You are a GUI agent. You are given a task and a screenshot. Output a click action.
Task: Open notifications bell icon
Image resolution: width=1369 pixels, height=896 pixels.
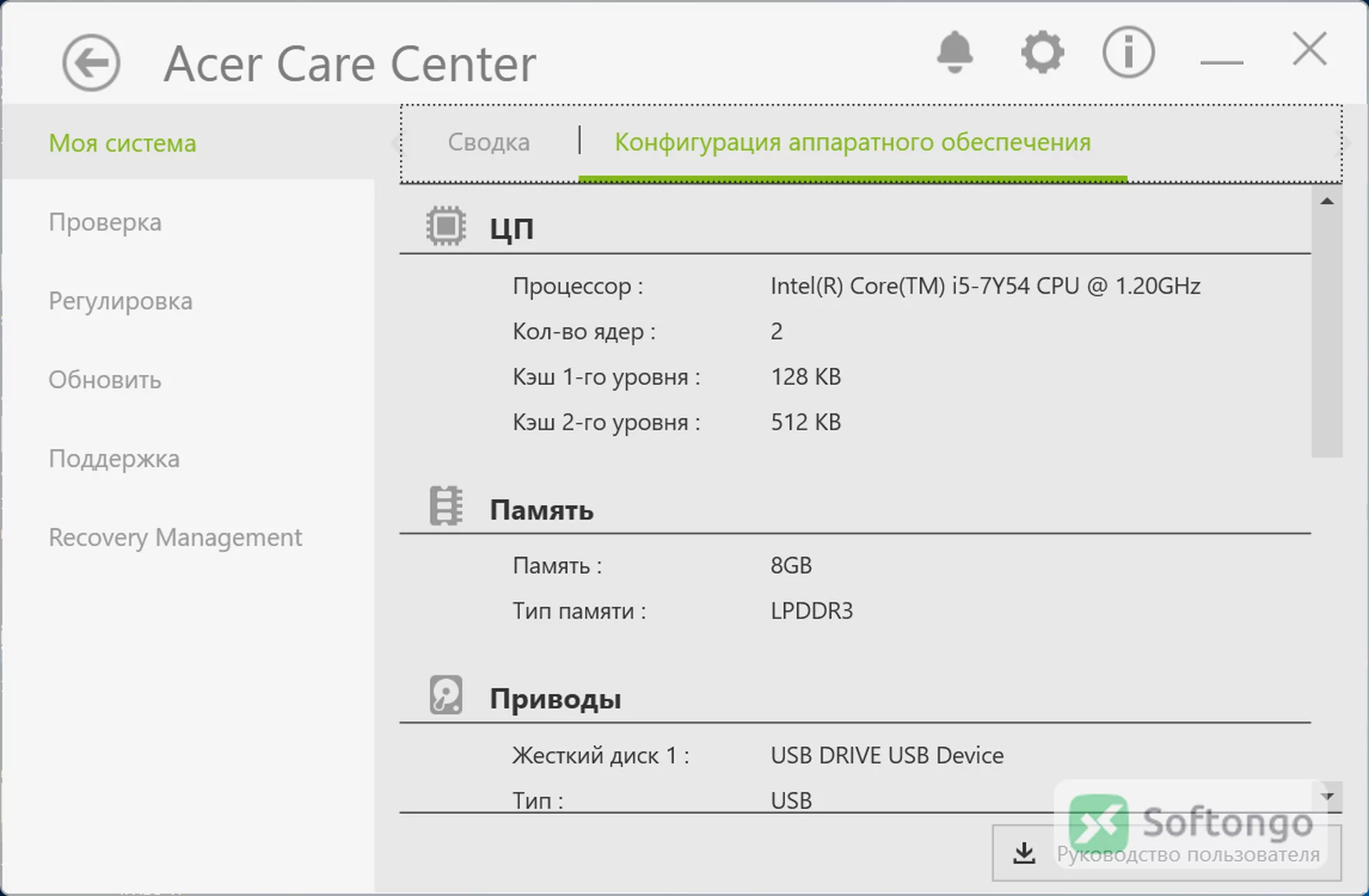coord(955,52)
